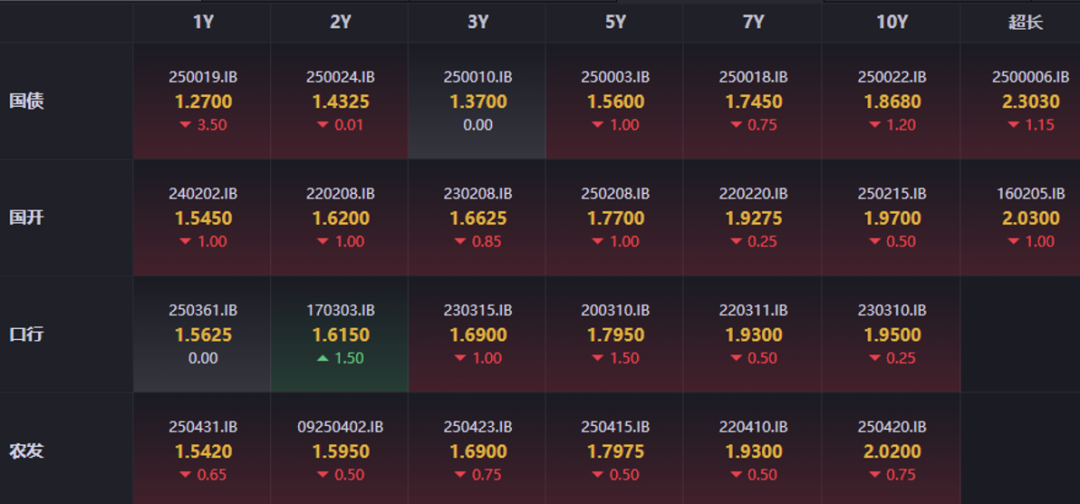Viewport: 1080px width, 504px height.
Task: Click the down arrow in 230310.IB cell
Action: point(874,358)
